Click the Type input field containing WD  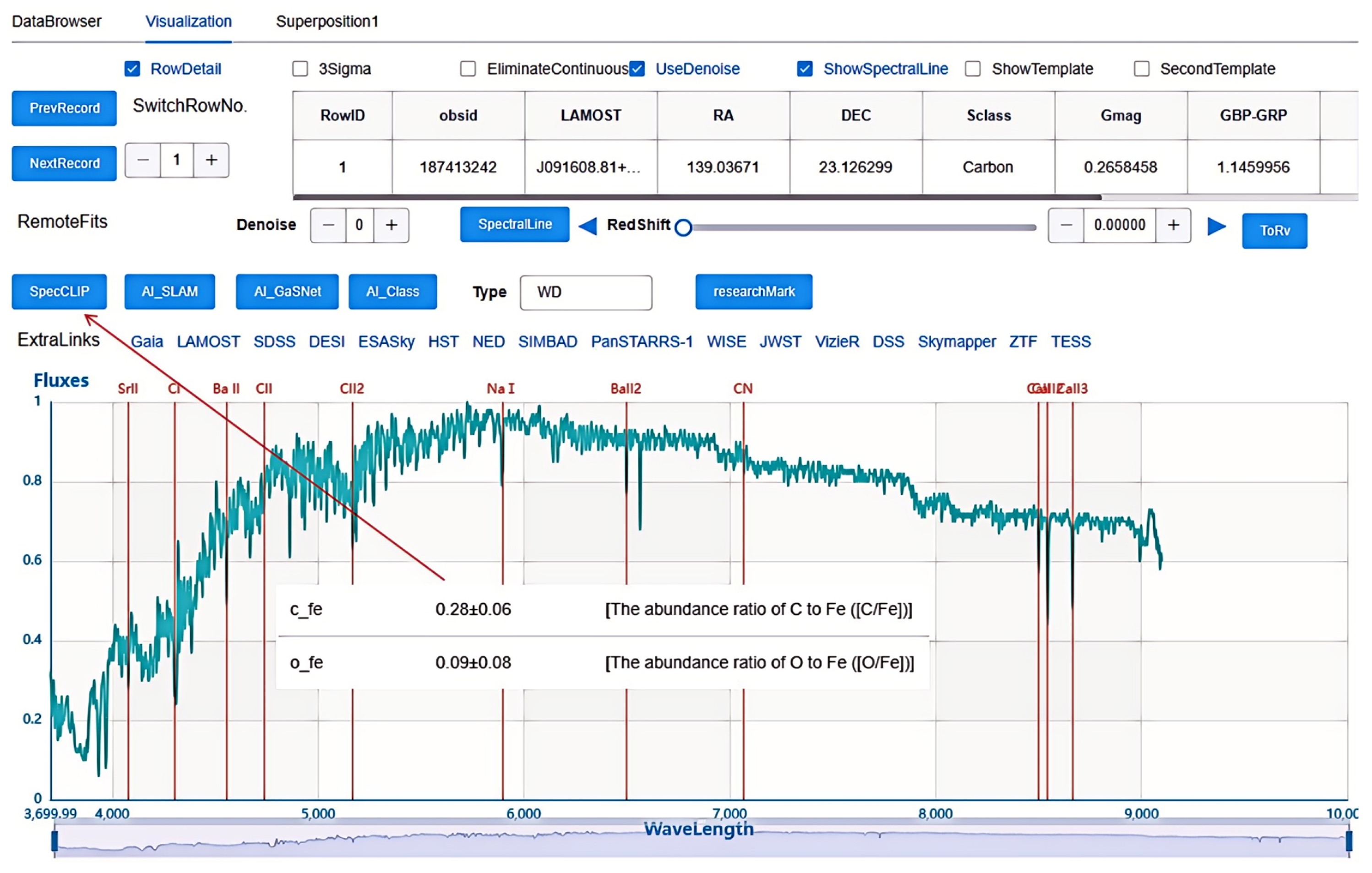(586, 292)
